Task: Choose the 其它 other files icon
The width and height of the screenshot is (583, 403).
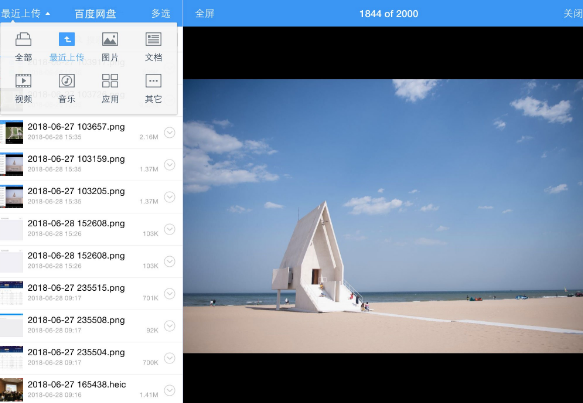Action: pyautogui.click(x=153, y=81)
